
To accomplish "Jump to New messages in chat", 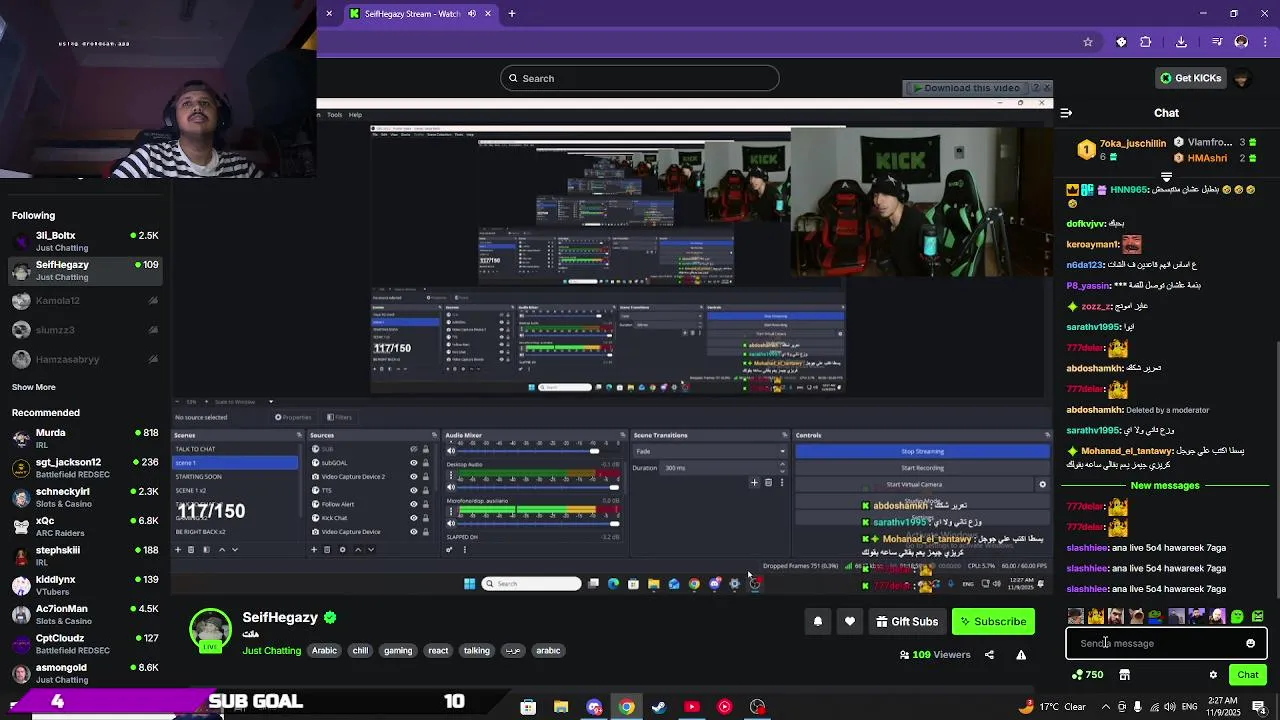I will tap(1165, 486).
